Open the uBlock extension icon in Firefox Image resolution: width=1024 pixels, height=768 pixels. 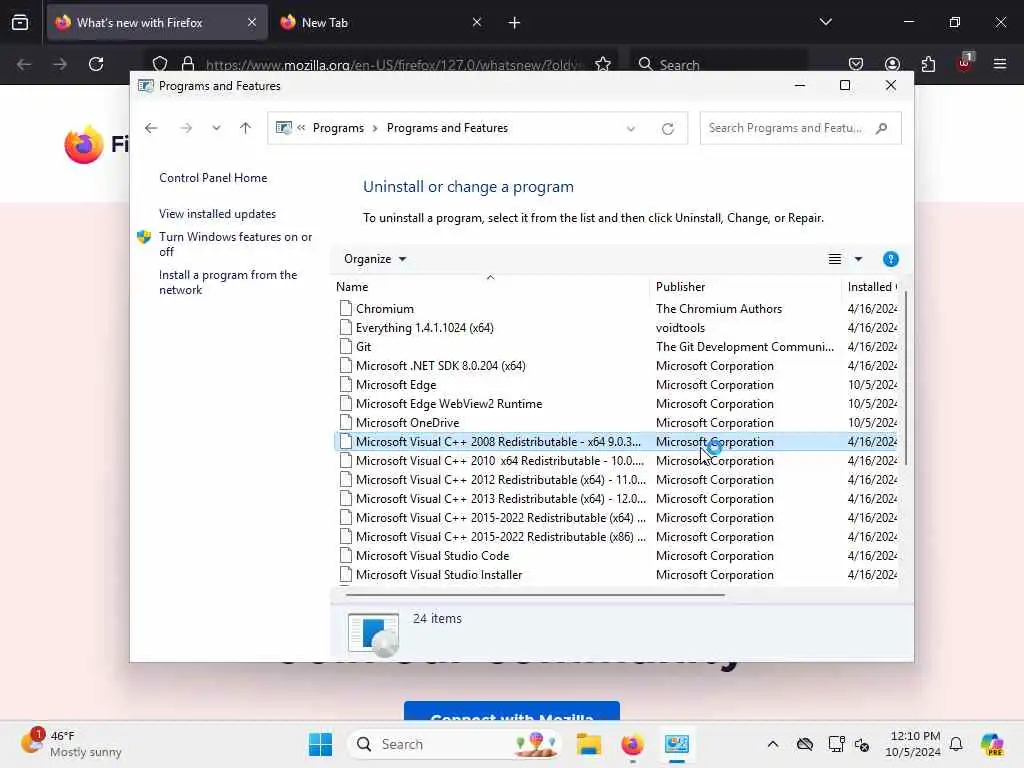tap(965, 63)
